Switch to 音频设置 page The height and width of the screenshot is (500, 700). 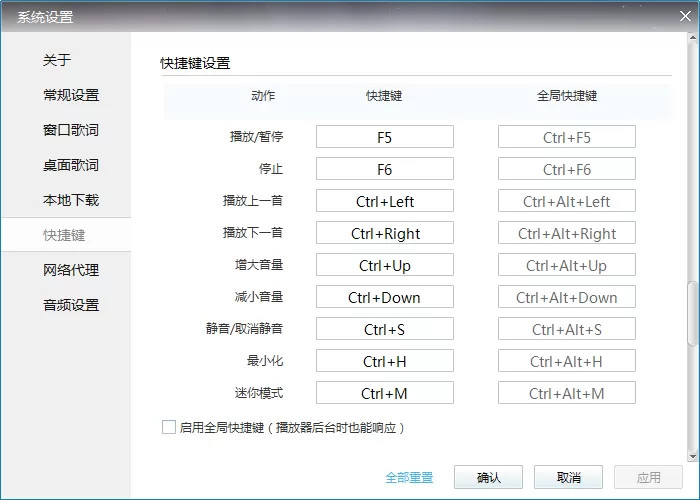pyautogui.click(x=71, y=305)
